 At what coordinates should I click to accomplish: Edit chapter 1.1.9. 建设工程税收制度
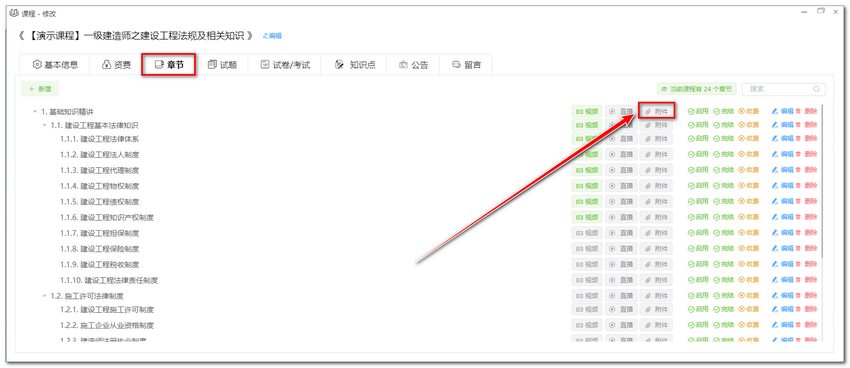[783, 264]
